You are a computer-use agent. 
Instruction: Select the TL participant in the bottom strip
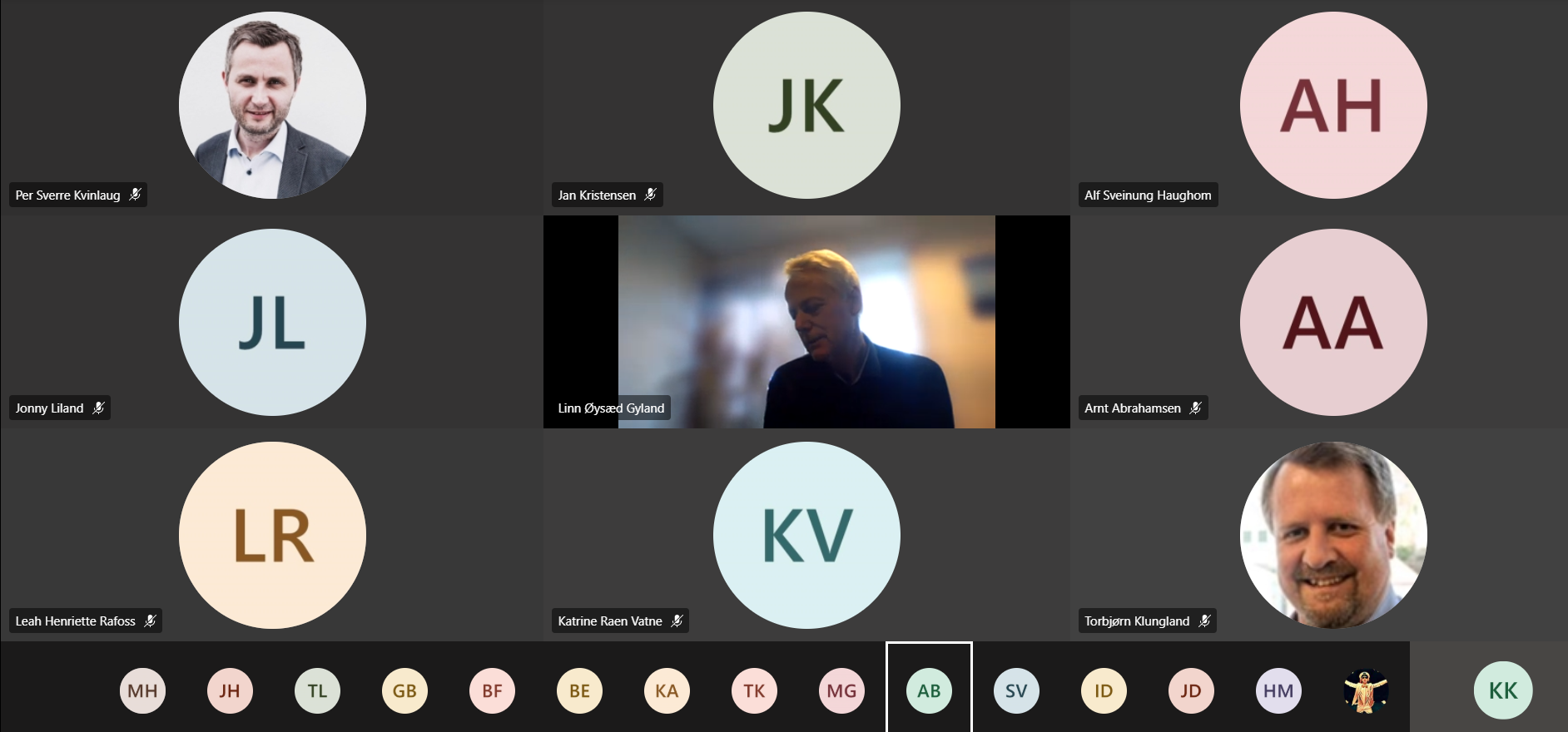[x=317, y=690]
